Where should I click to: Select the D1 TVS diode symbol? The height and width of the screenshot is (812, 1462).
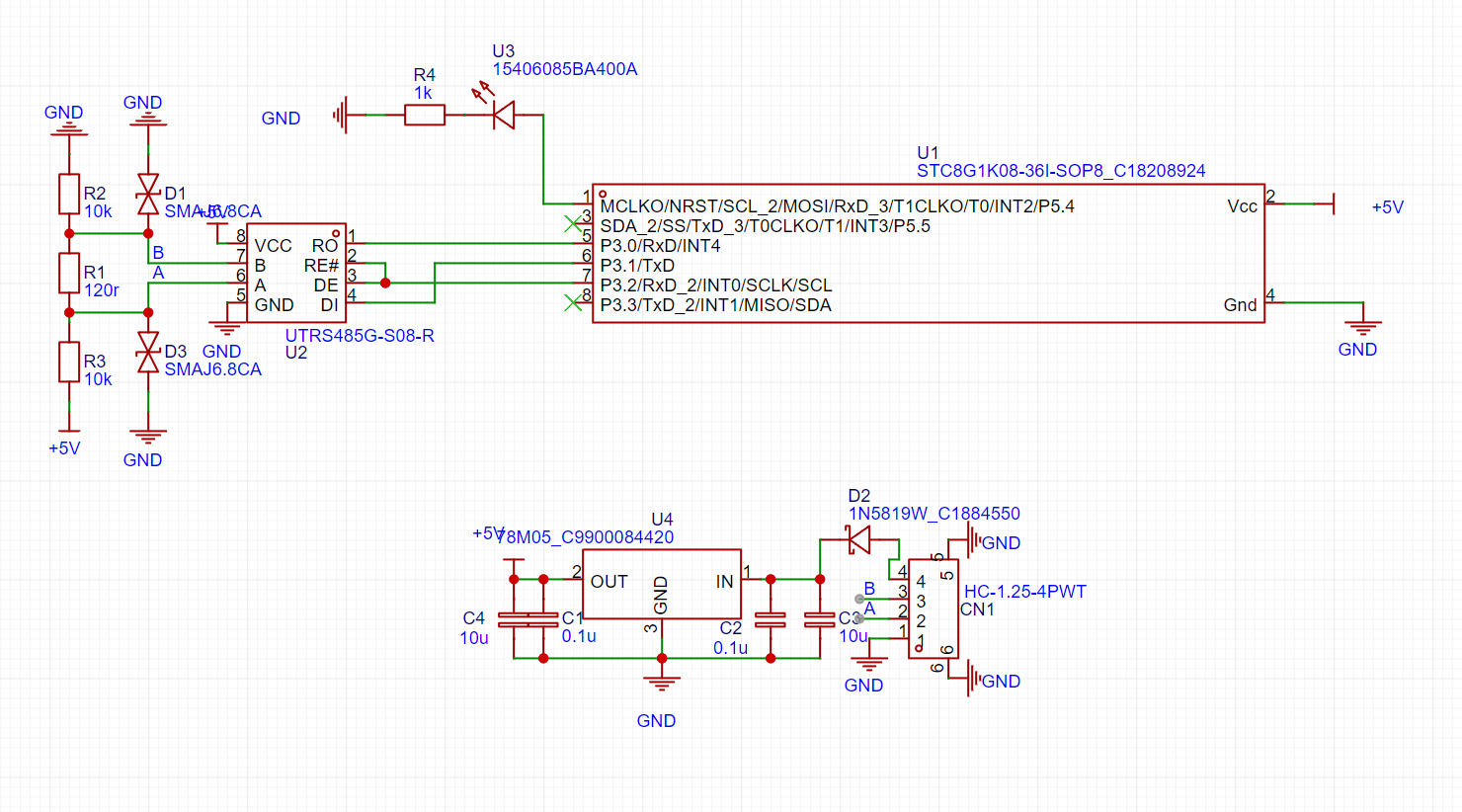point(148,194)
